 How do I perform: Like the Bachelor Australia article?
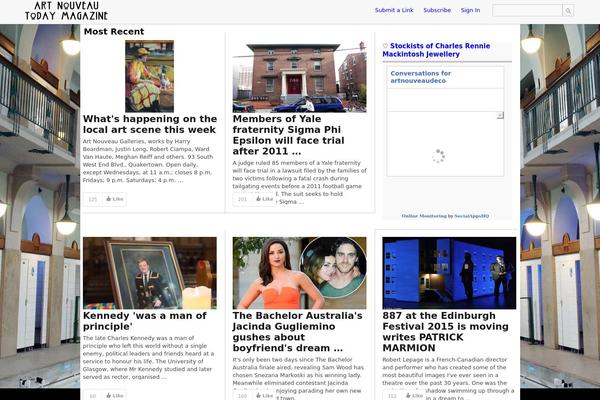pos(264,395)
